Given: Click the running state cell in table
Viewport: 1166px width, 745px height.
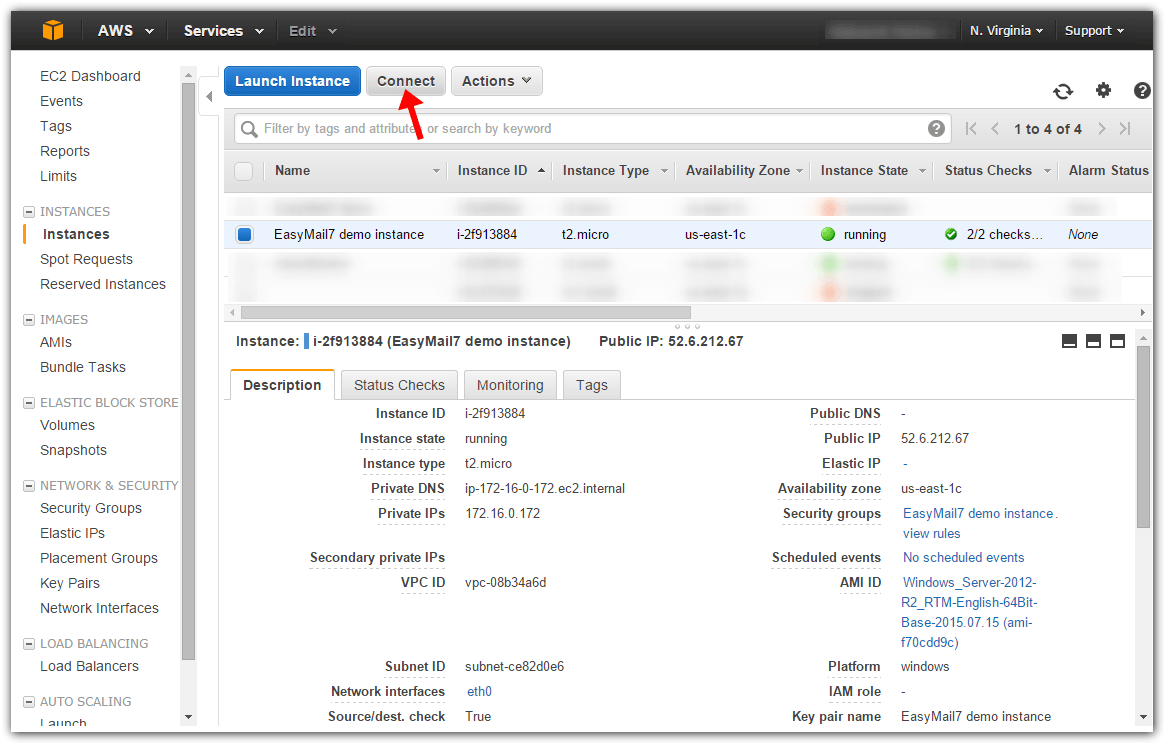Looking at the screenshot, I should pos(854,235).
